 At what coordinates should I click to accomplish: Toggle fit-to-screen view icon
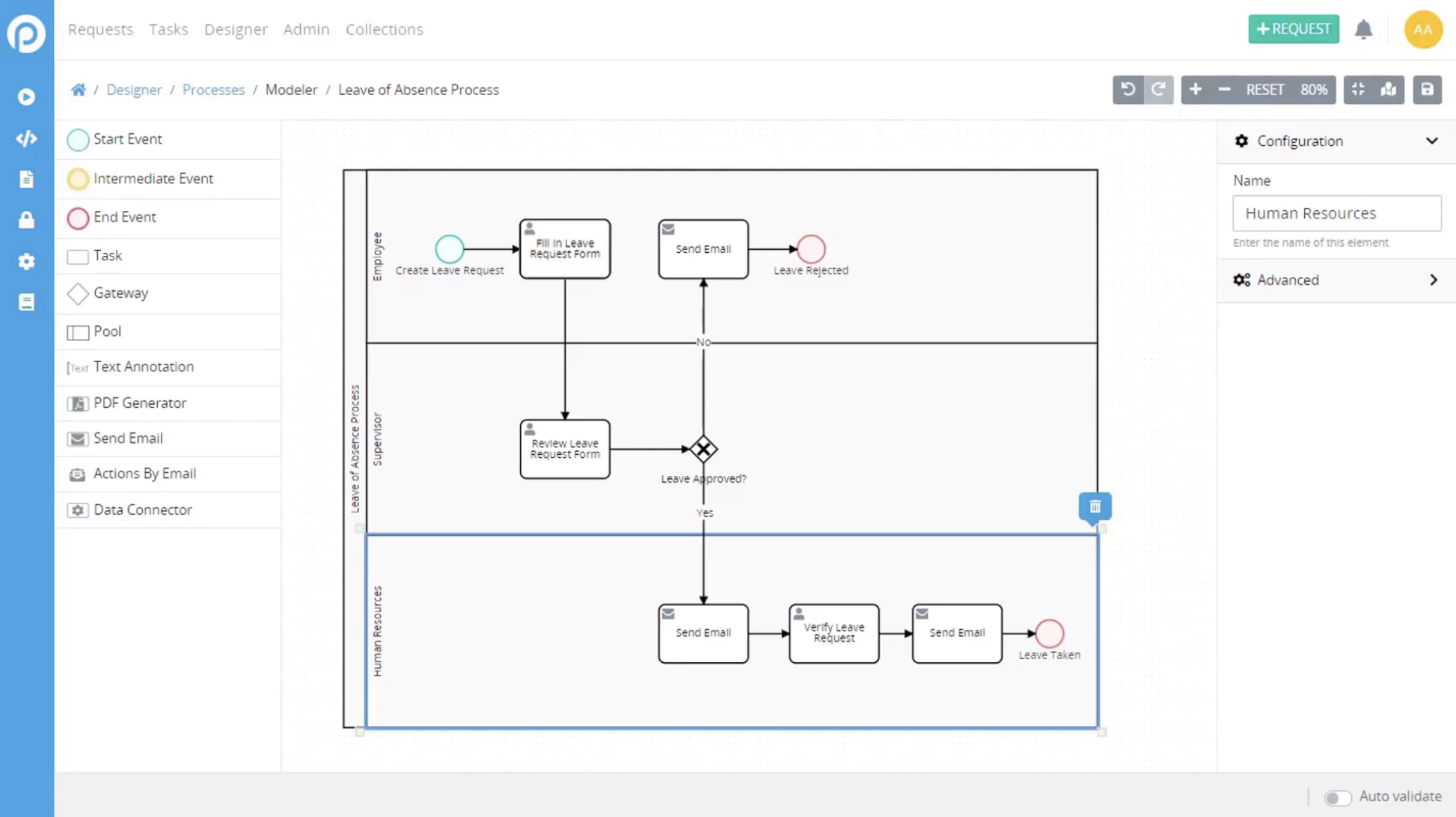tap(1359, 90)
